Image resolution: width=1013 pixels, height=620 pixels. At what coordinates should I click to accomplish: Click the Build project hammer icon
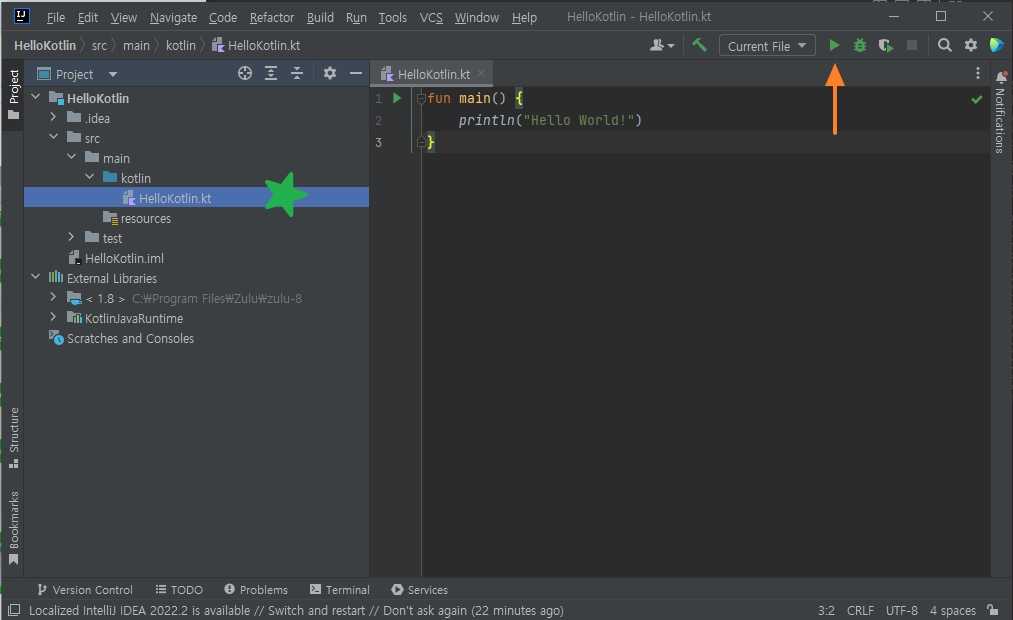699,45
